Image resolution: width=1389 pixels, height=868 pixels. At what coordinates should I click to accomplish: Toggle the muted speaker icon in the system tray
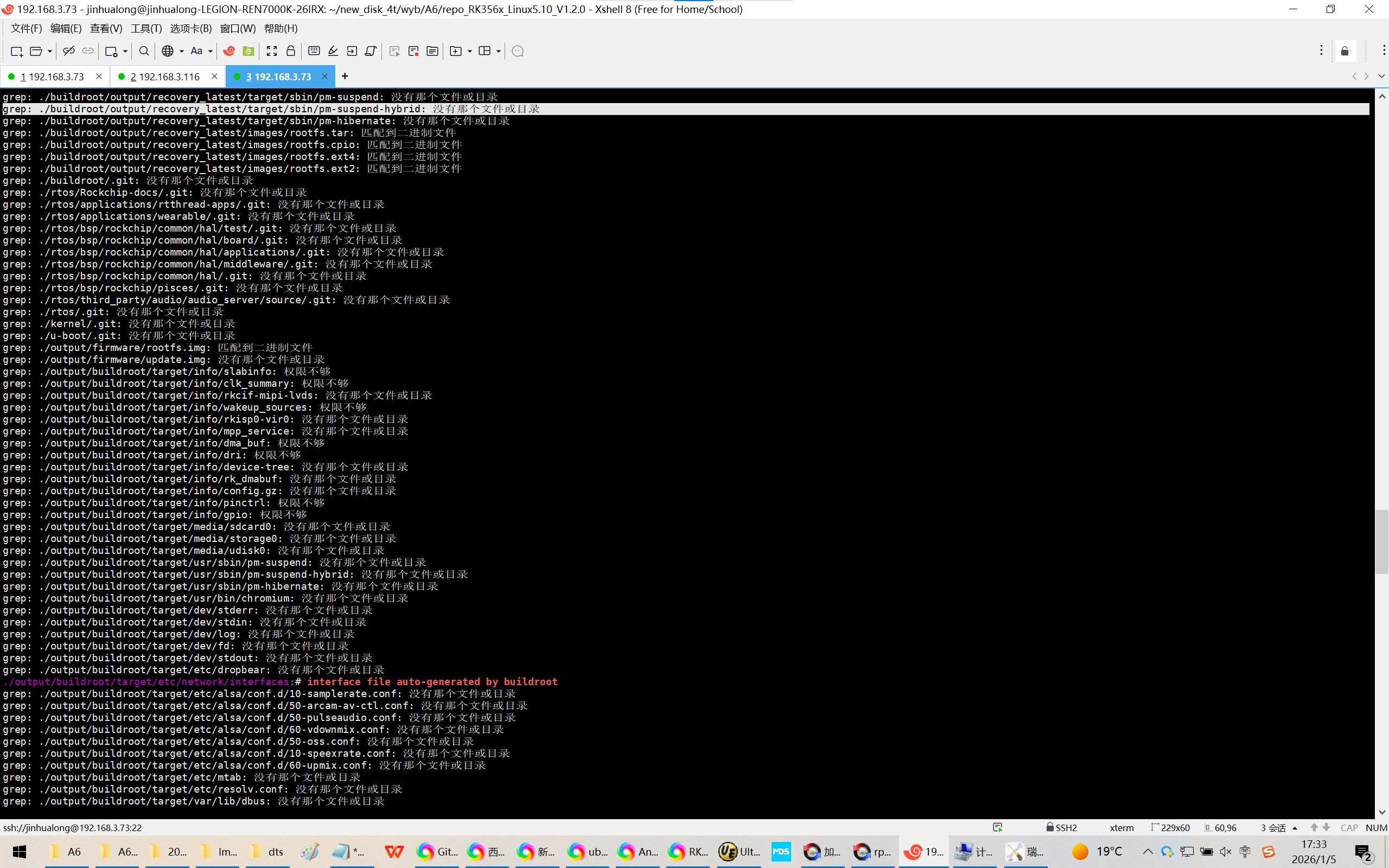pyautogui.click(x=1226, y=851)
